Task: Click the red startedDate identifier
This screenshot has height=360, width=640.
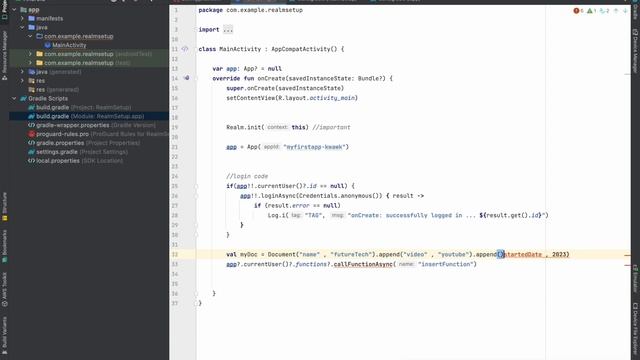Action: (524, 254)
